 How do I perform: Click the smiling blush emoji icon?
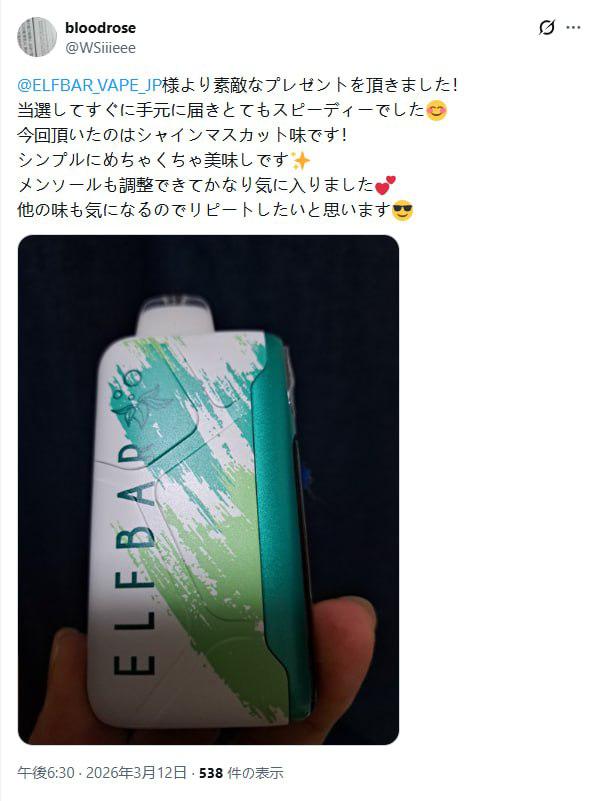[436, 110]
